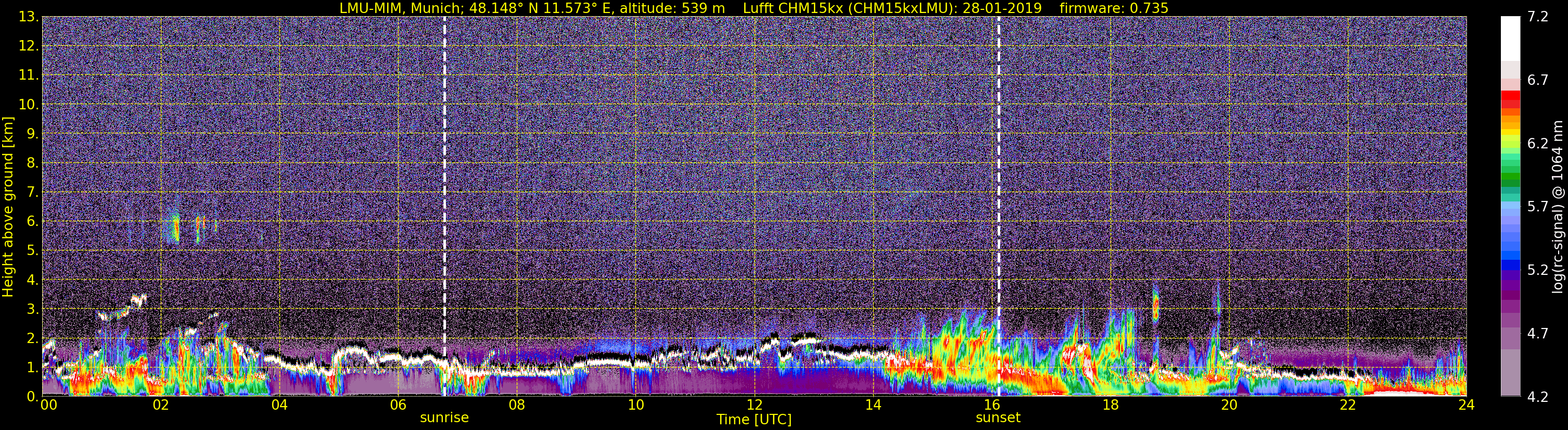This screenshot has height=430, width=1568.
Task: Click the '02' time tick label
Action: pyautogui.click(x=161, y=405)
